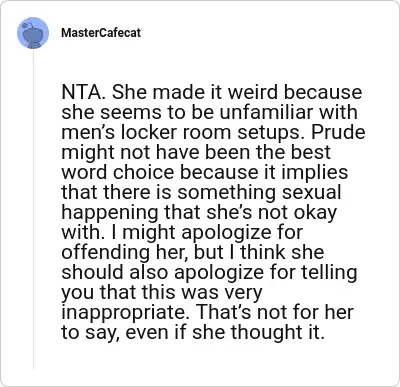The height and width of the screenshot is (387, 400).
Task: Click the word 'apologize' after 'I might'
Action: (x=222, y=234)
